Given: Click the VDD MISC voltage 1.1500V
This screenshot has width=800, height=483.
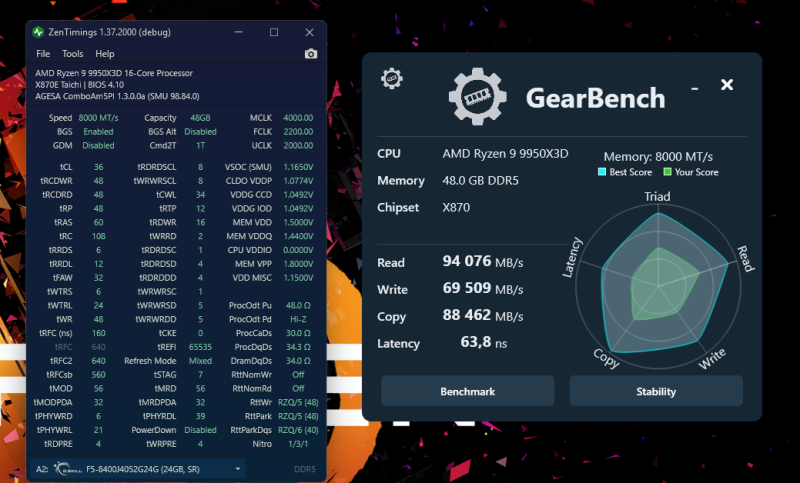Looking at the screenshot, I should tap(298, 277).
